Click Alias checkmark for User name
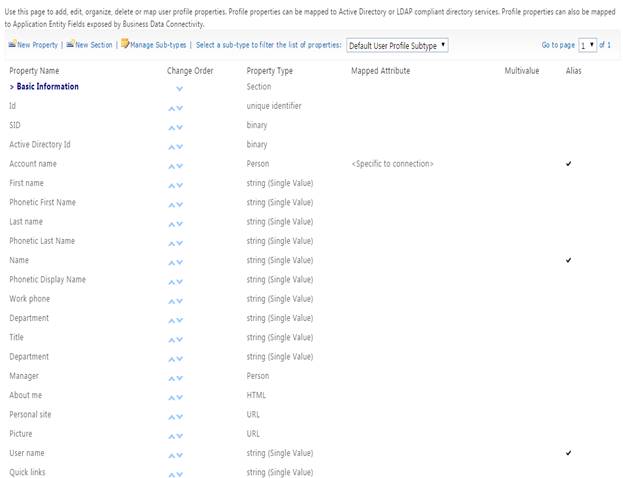 569,453
